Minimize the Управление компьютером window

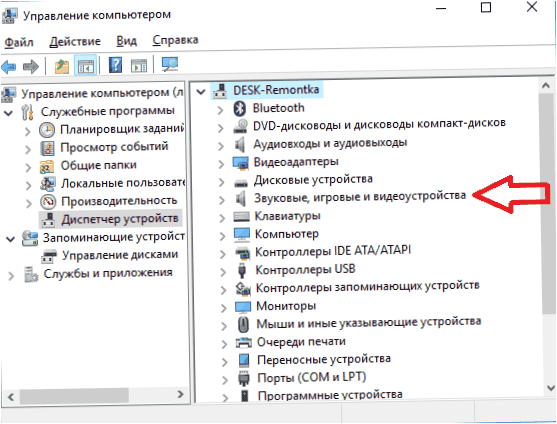point(441,8)
